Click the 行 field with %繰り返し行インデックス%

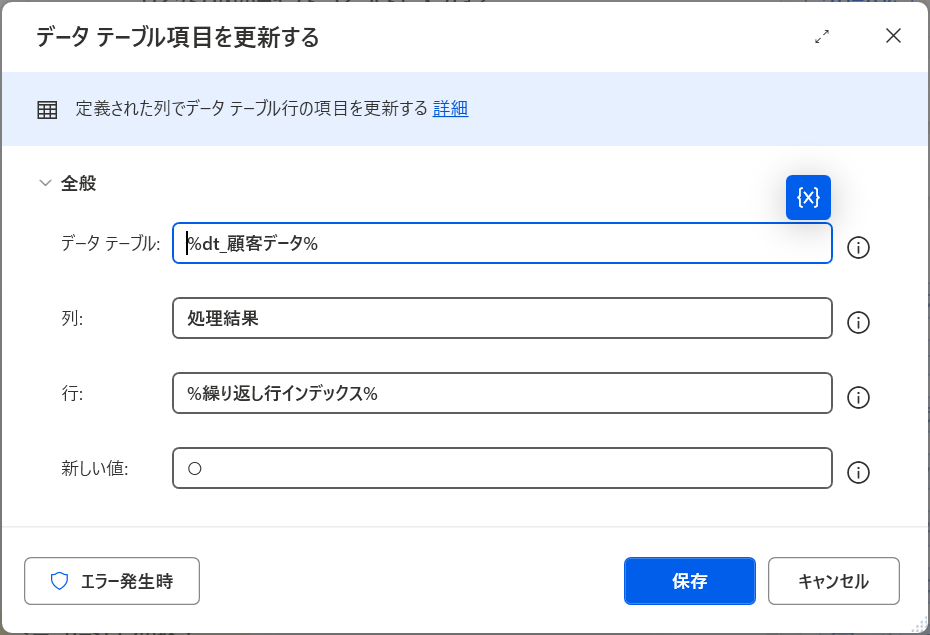[x=502, y=393]
